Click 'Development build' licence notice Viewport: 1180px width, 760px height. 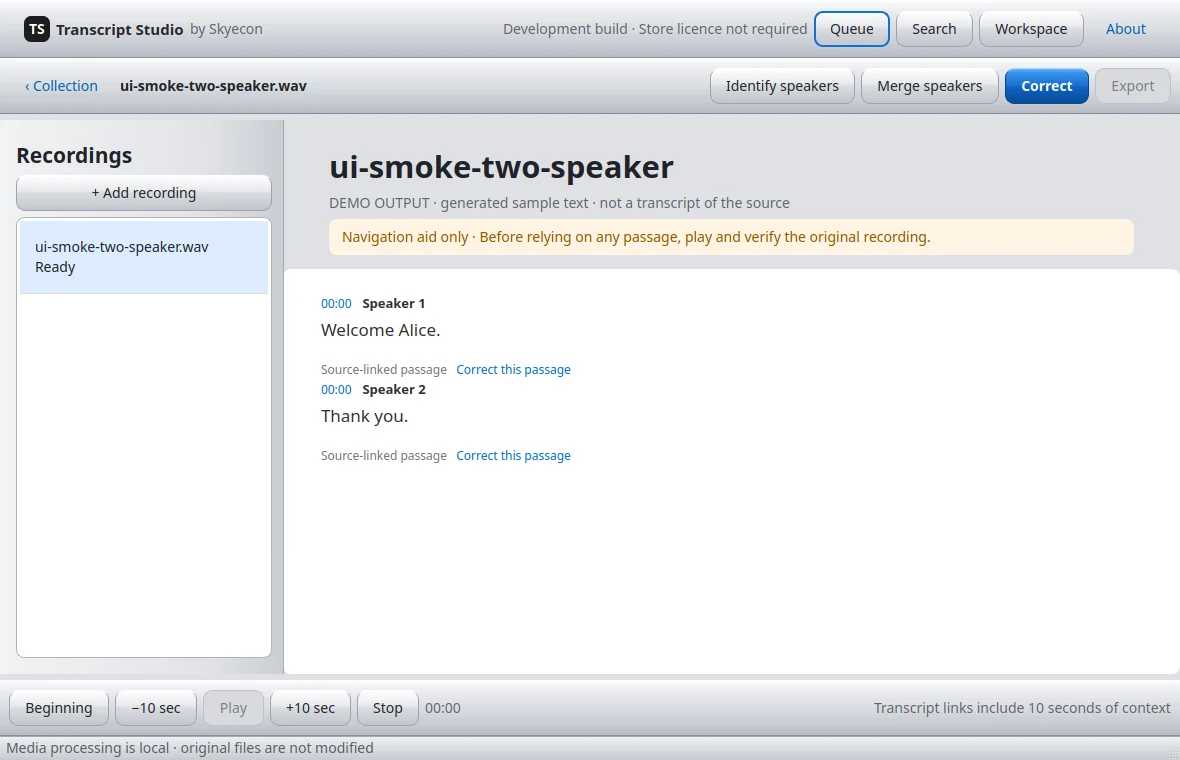click(655, 29)
